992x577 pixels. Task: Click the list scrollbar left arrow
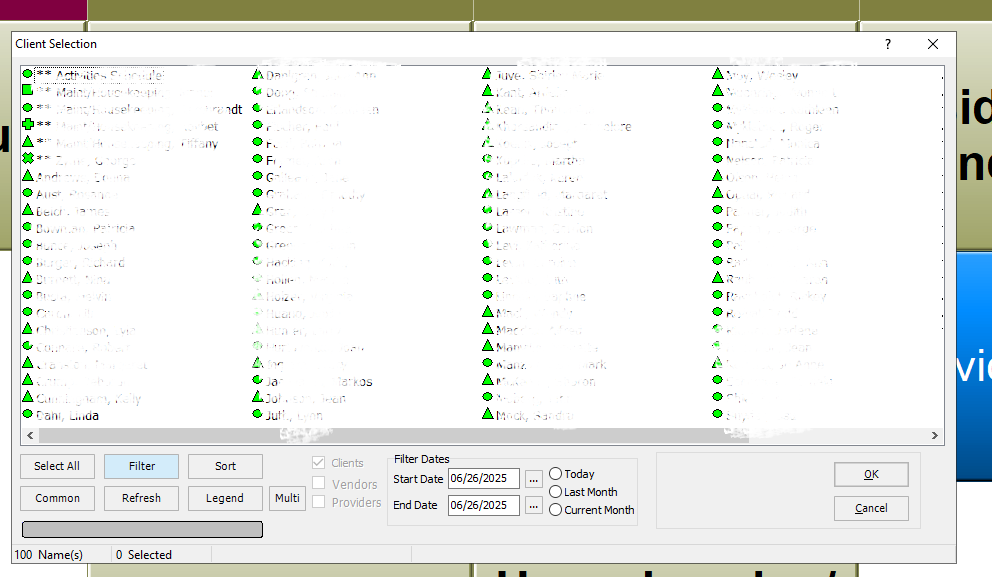(30, 435)
